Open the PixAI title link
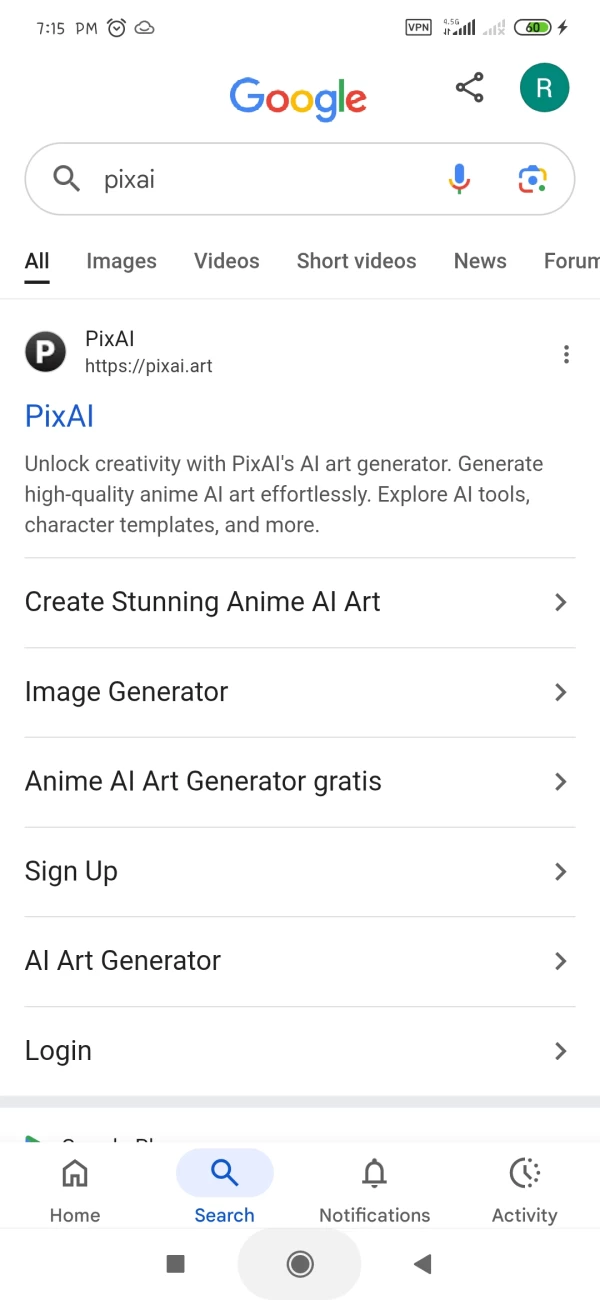600x1300 pixels. pyautogui.click(x=59, y=416)
